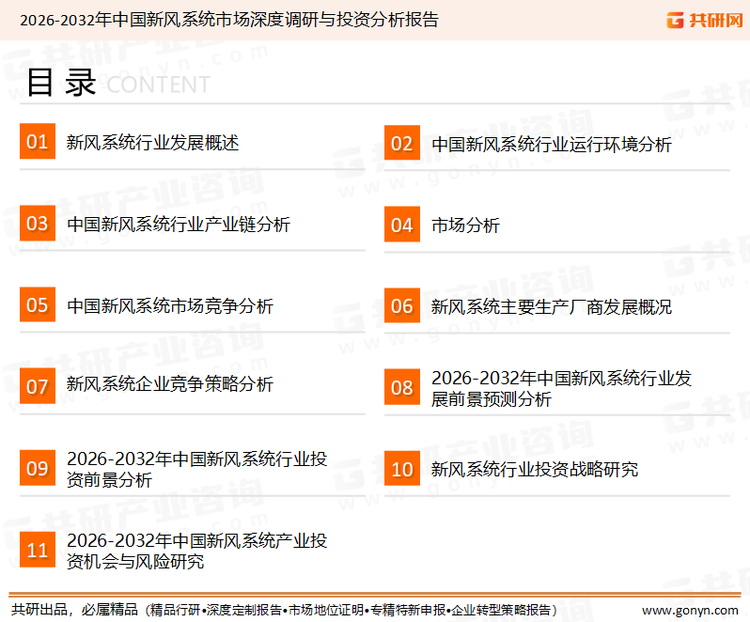The image size is (750, 622).
Task: Click the orange 08 number badge
Action: click(402, 387)
